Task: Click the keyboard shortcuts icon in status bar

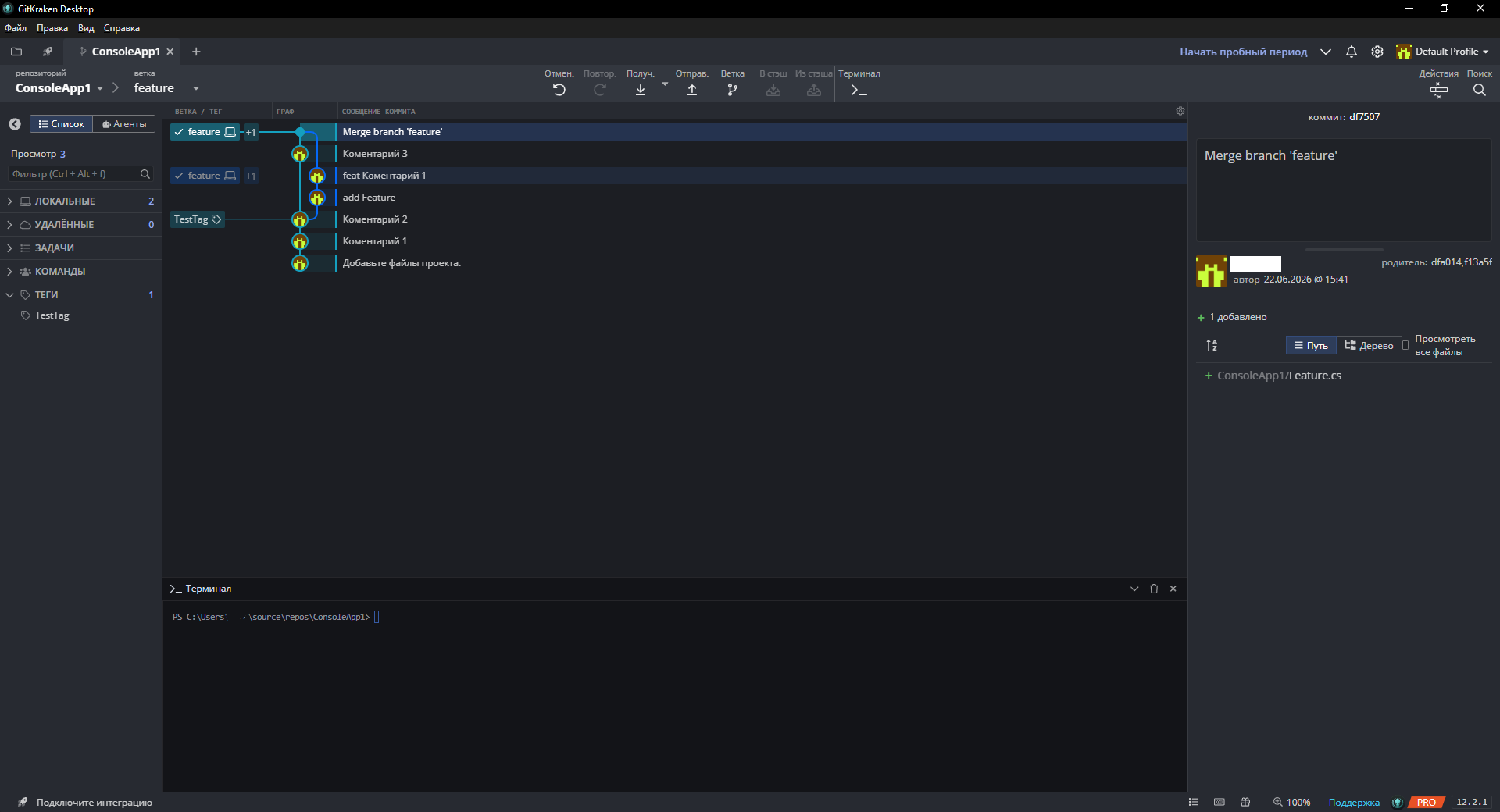Action: pyautogui.click(x=1220, y=802)
